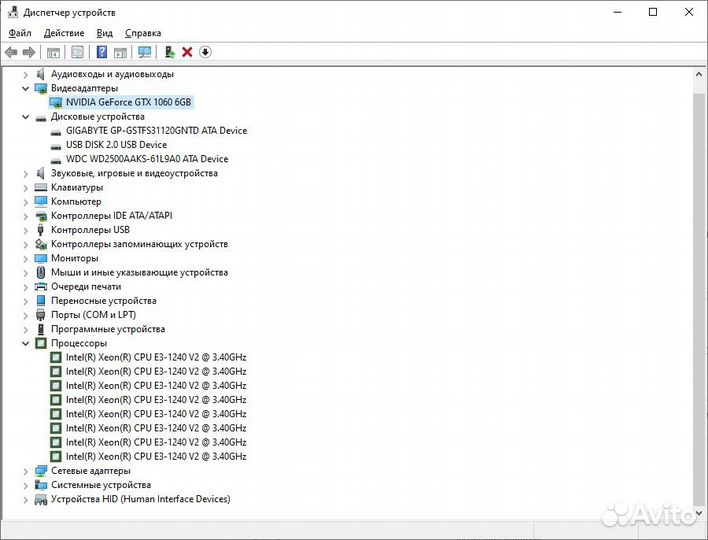Expand the Системные устройства node
The width and height of the screenshot is (708, 540).
coord(26,485)
